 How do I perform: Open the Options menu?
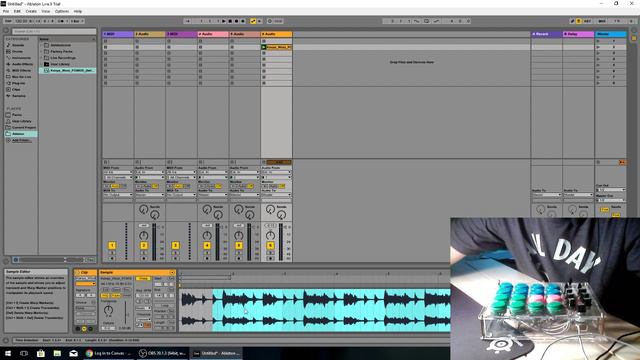[62, 11]
